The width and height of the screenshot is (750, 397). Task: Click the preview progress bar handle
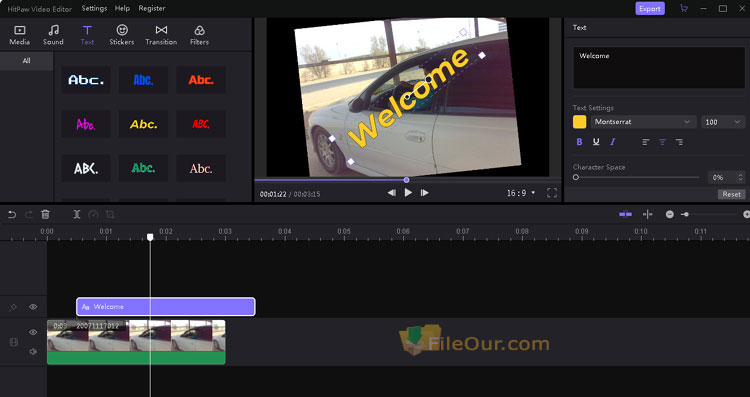406,180
